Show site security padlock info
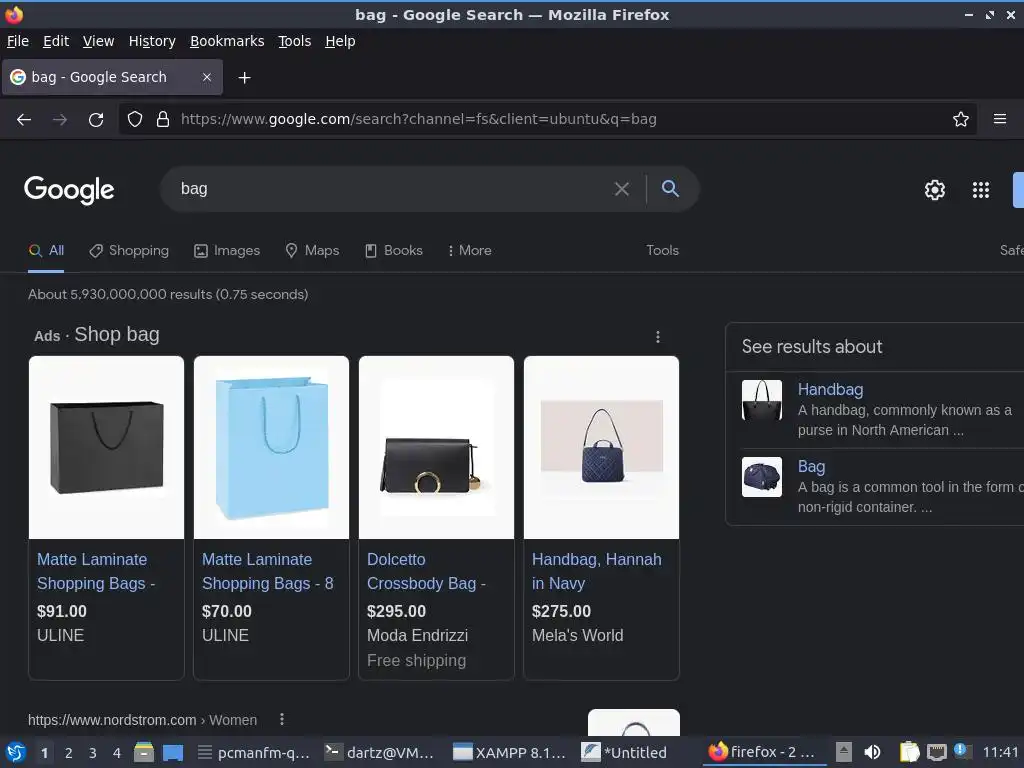Viewport: 1024px width, 768px height. pos(163,119)
